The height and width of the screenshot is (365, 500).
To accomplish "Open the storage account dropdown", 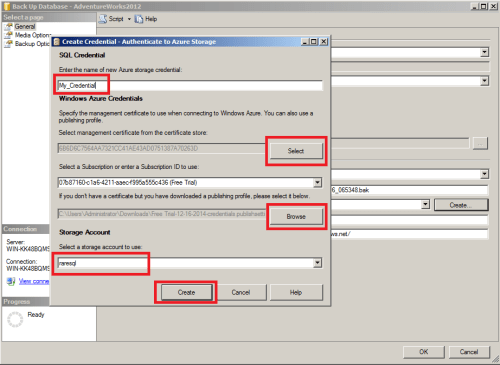I will tap(317, 263).
